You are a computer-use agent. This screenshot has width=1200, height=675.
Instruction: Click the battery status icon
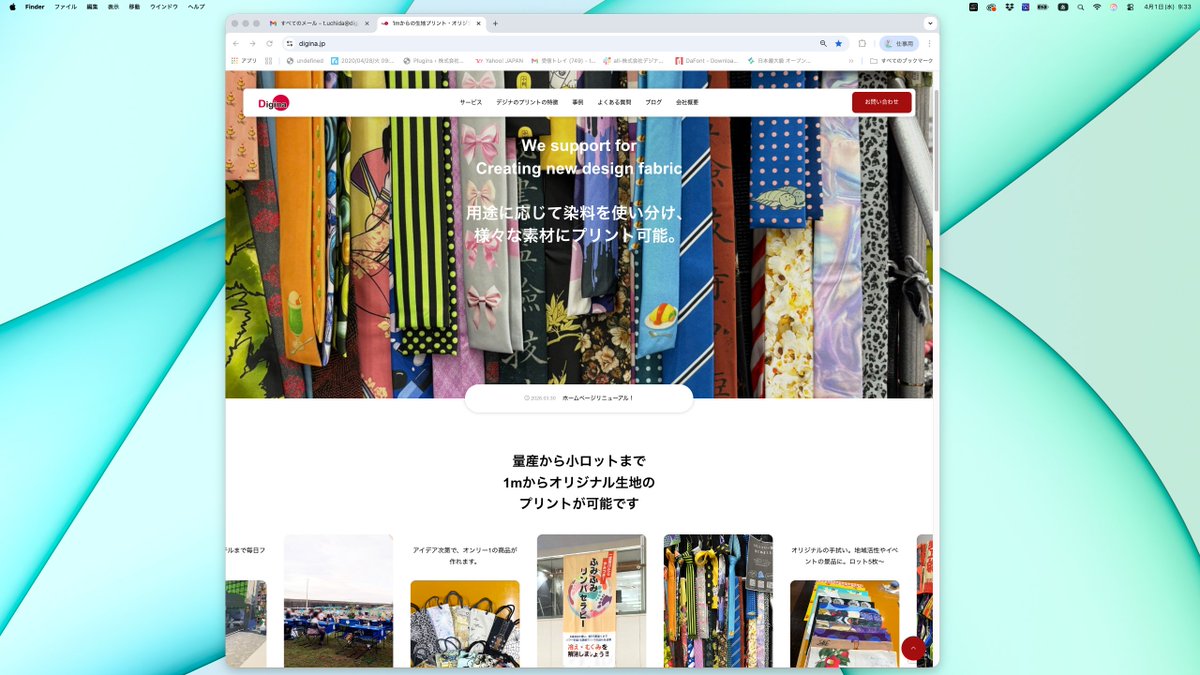(x=1041, y=6)
